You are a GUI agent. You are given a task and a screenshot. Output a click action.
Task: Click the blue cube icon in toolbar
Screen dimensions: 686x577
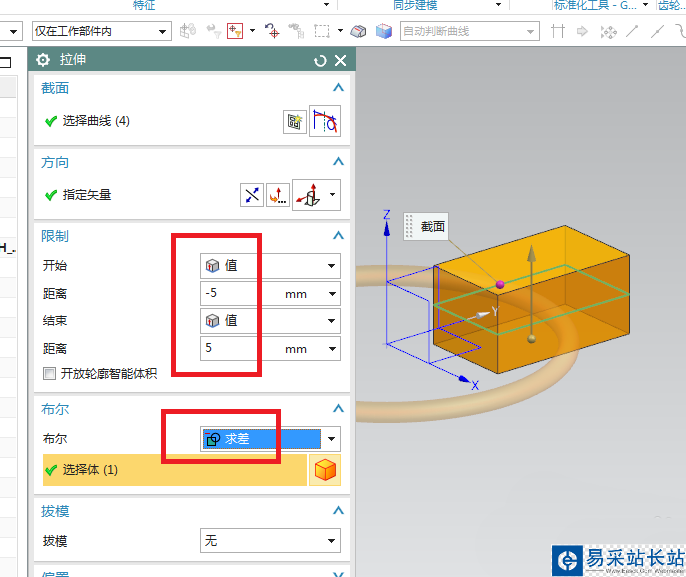(384, 31)
